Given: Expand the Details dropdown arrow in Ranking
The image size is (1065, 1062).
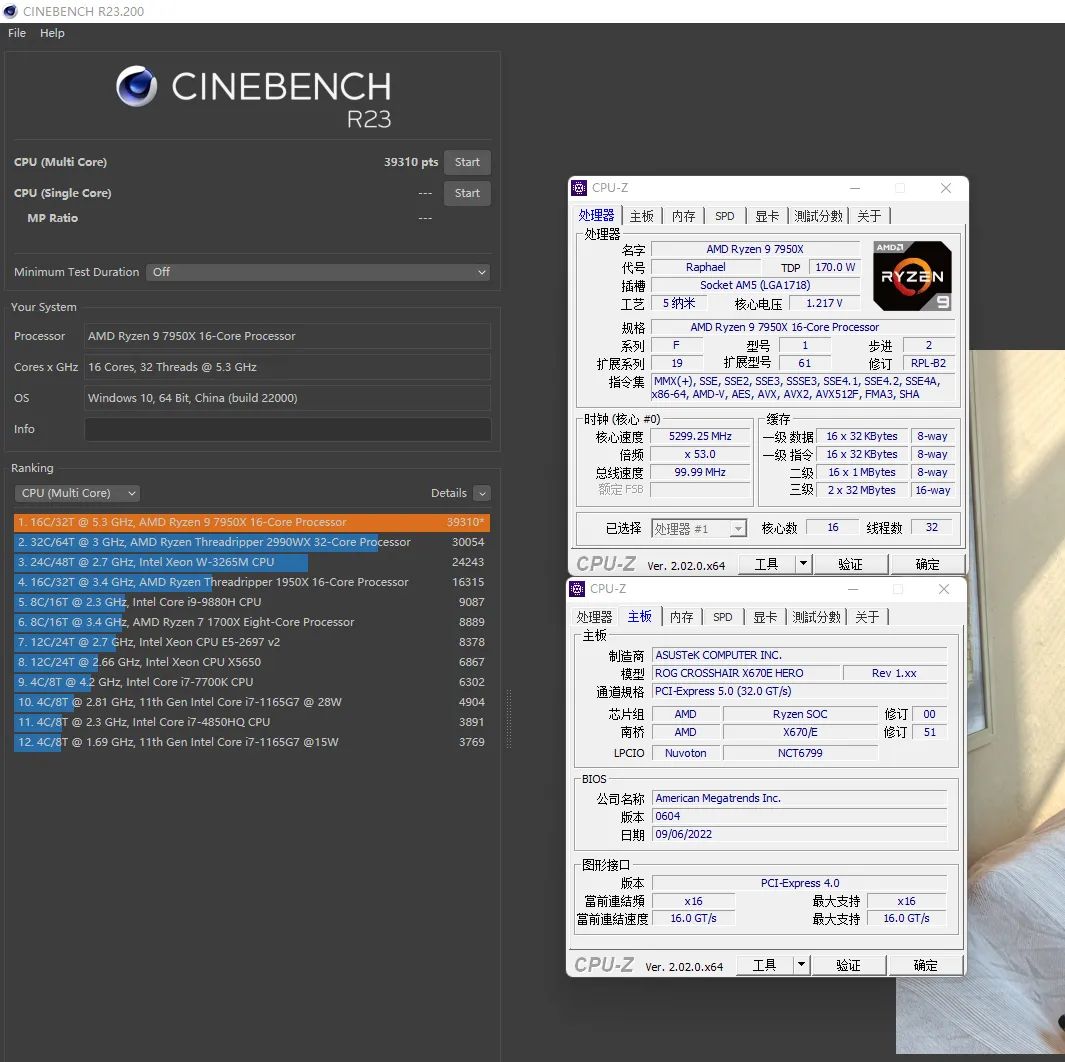Looking at the screenshot, I should 482,493.
